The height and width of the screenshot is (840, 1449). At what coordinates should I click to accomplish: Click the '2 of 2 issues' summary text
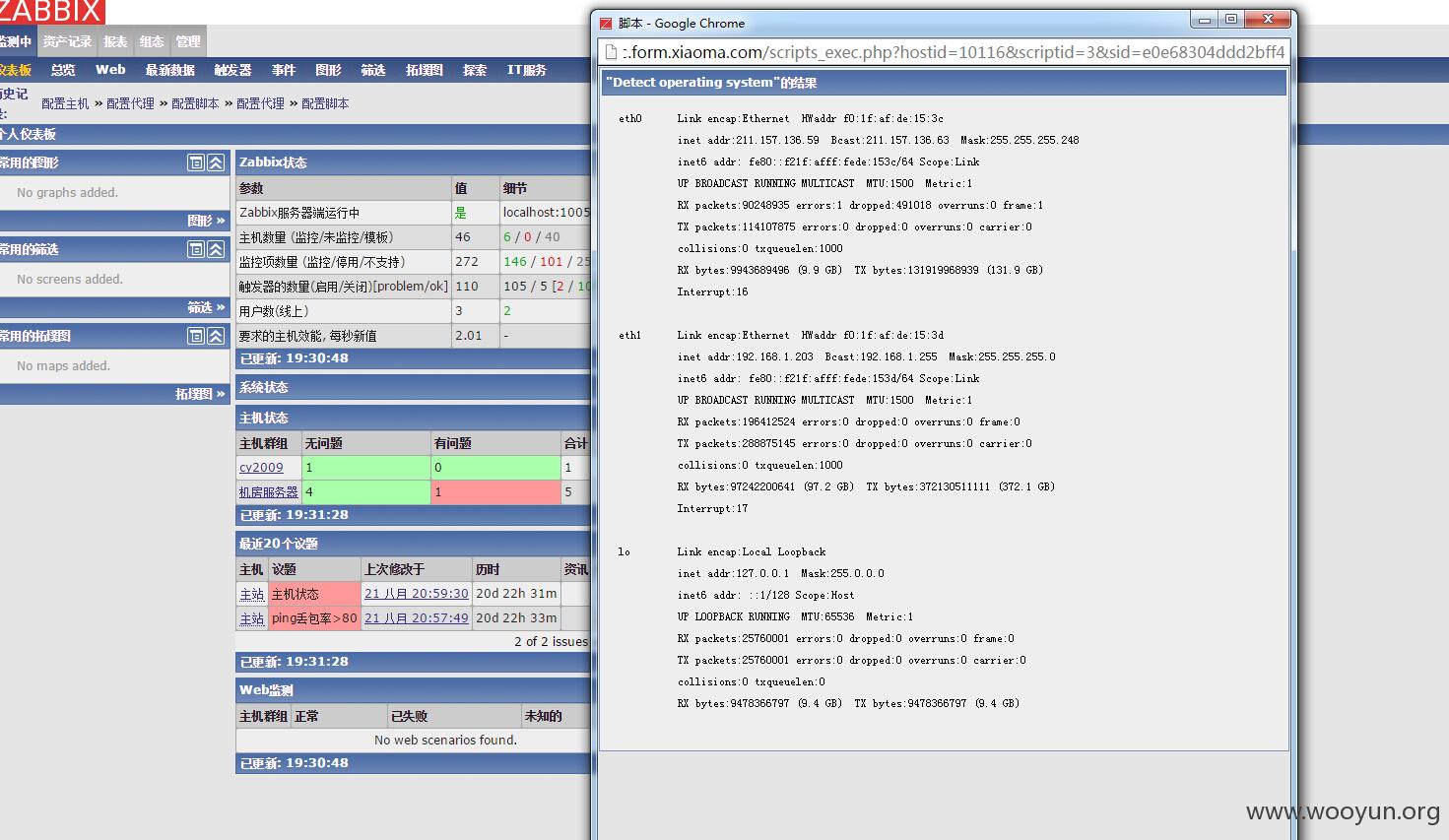point(551,641)
